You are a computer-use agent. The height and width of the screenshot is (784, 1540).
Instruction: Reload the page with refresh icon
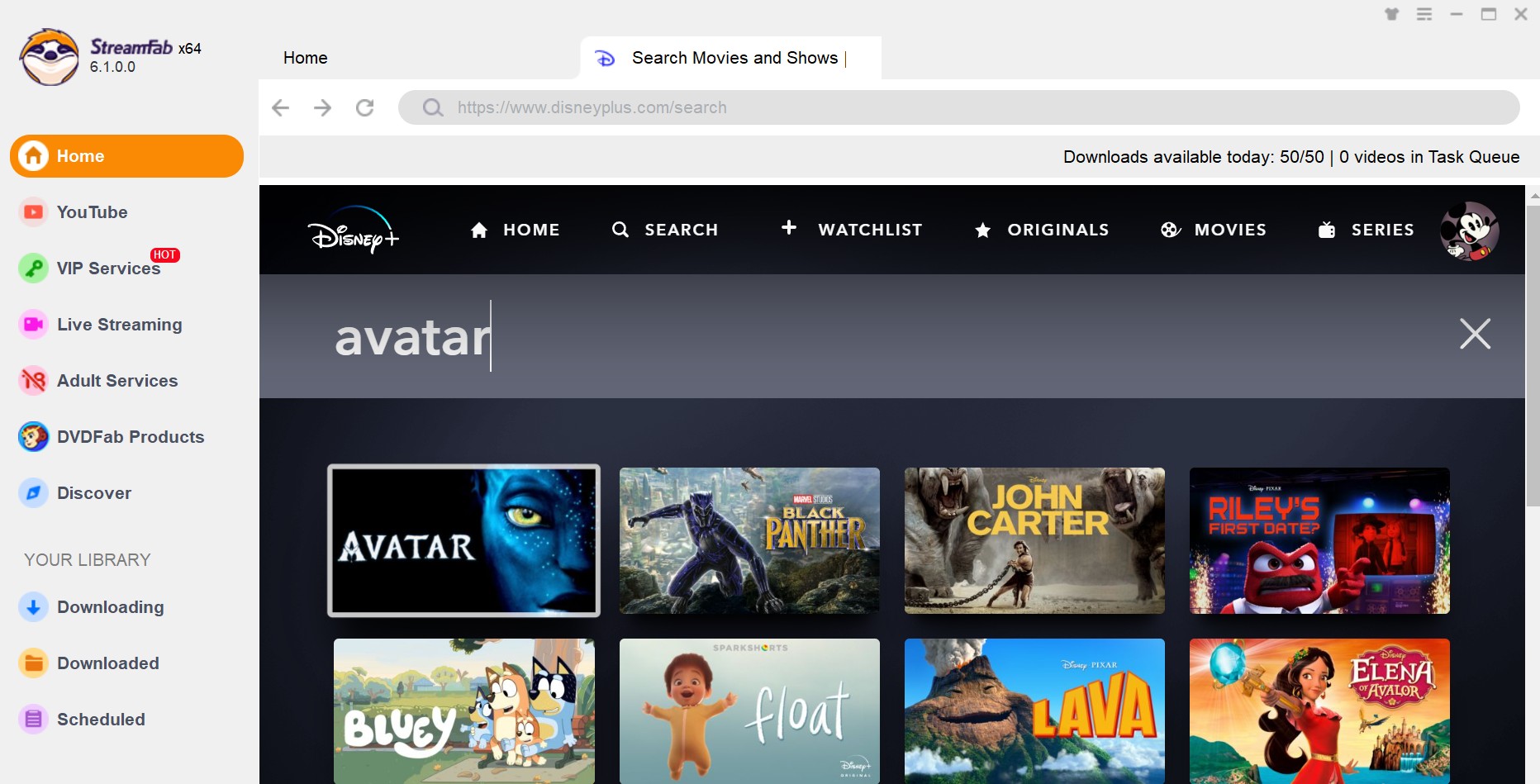[x=365, y=107]
